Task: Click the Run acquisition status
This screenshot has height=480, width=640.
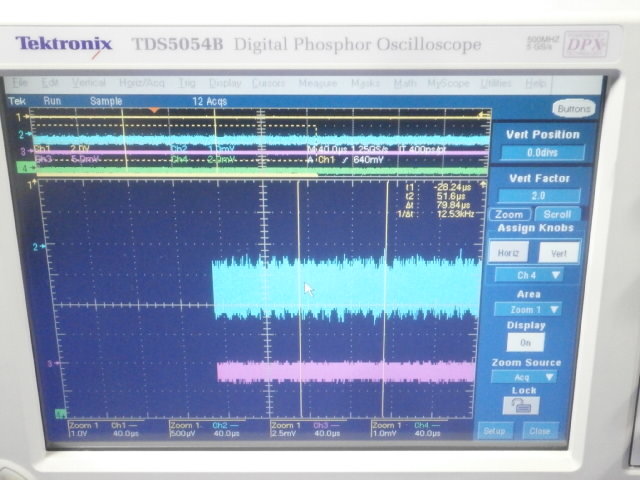Action: (52, 101)
